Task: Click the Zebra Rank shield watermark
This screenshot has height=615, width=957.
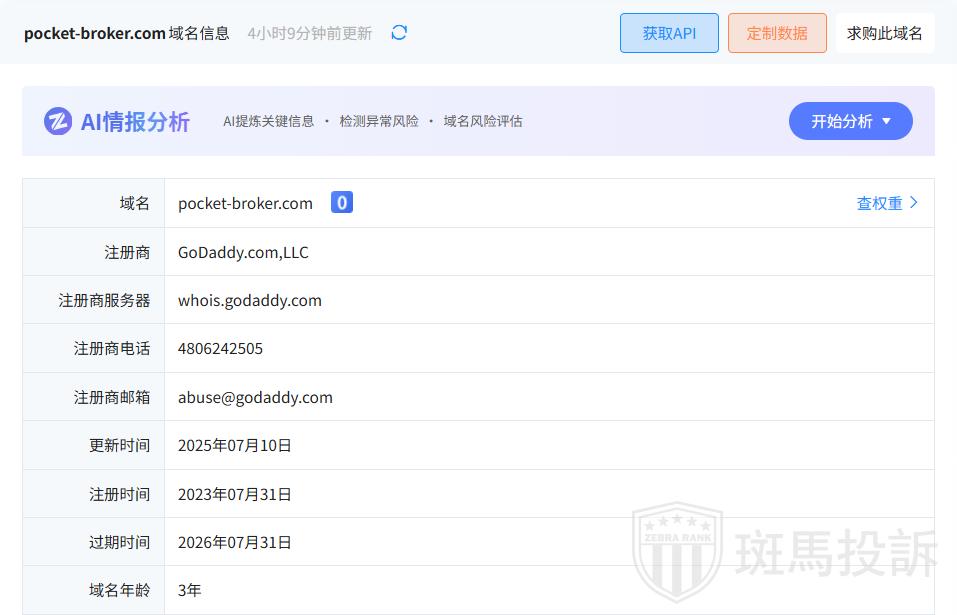Action: (677, 553)
